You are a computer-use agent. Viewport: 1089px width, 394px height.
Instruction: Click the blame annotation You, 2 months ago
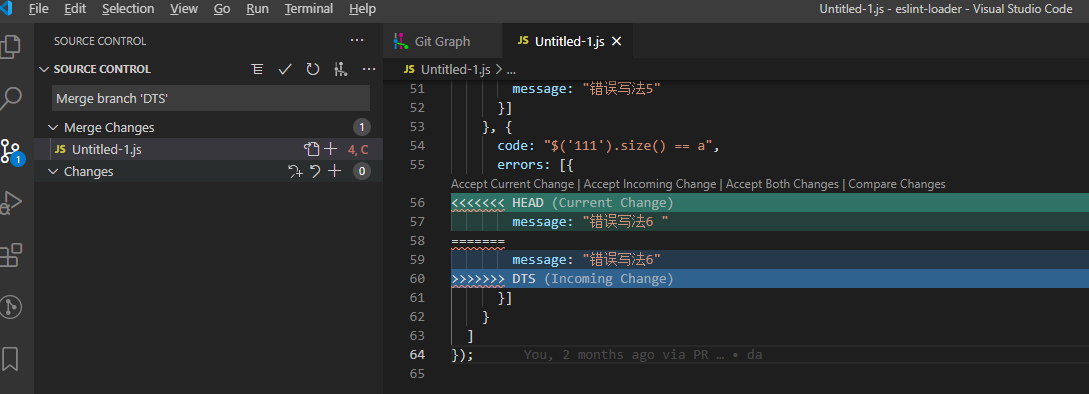click(643, 354)
